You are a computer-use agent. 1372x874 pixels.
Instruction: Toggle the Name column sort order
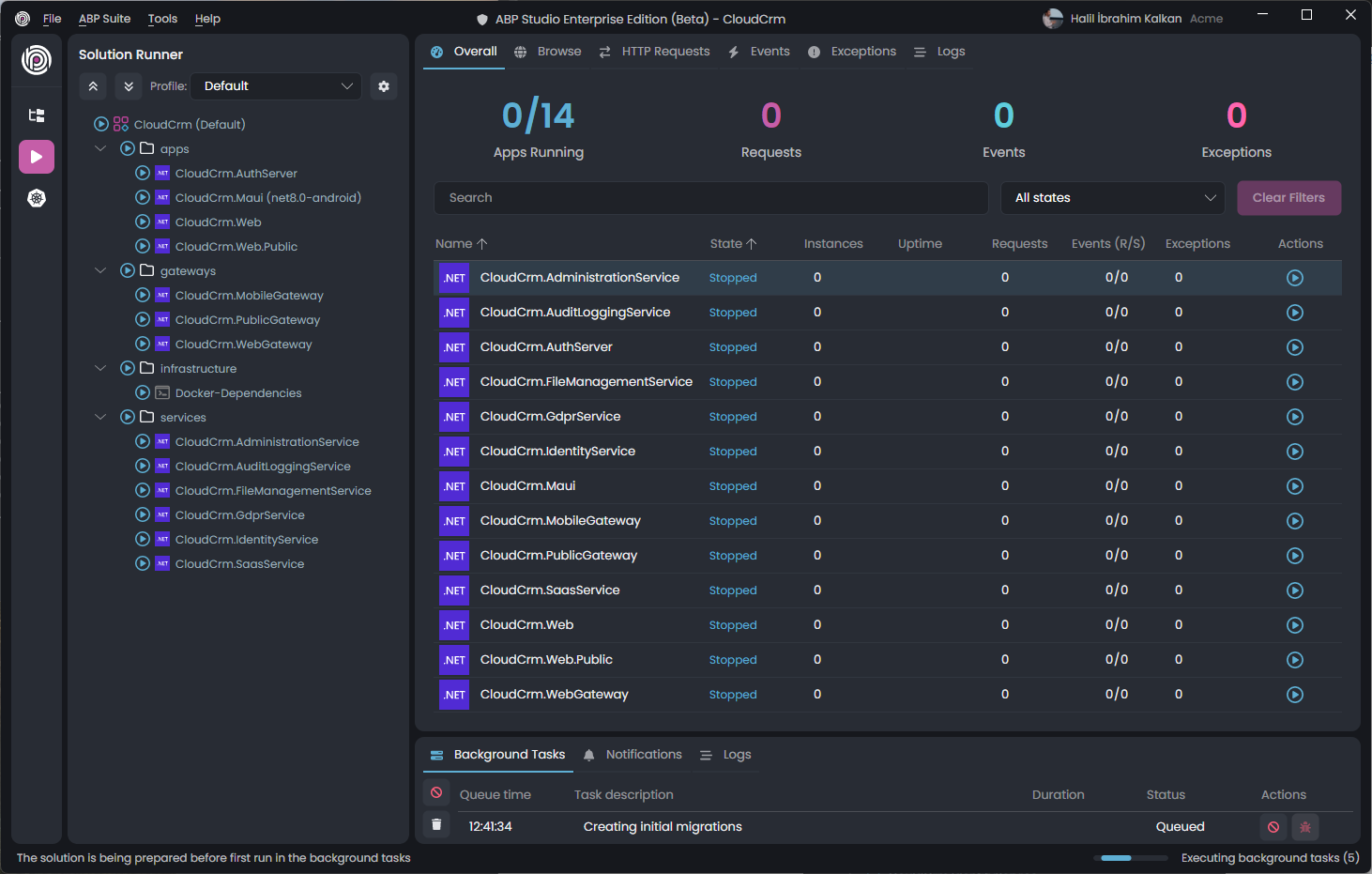[461, 243]
